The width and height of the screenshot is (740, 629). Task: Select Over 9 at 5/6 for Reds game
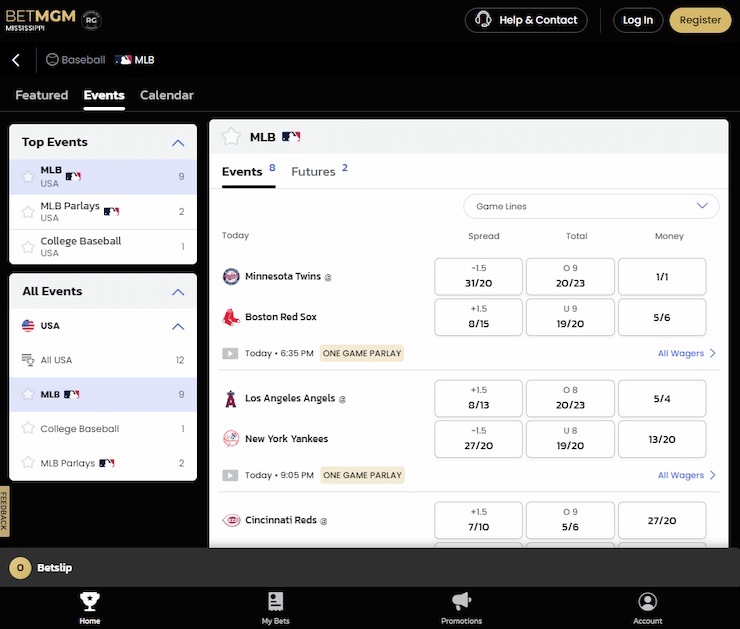(x=570, y=520)
